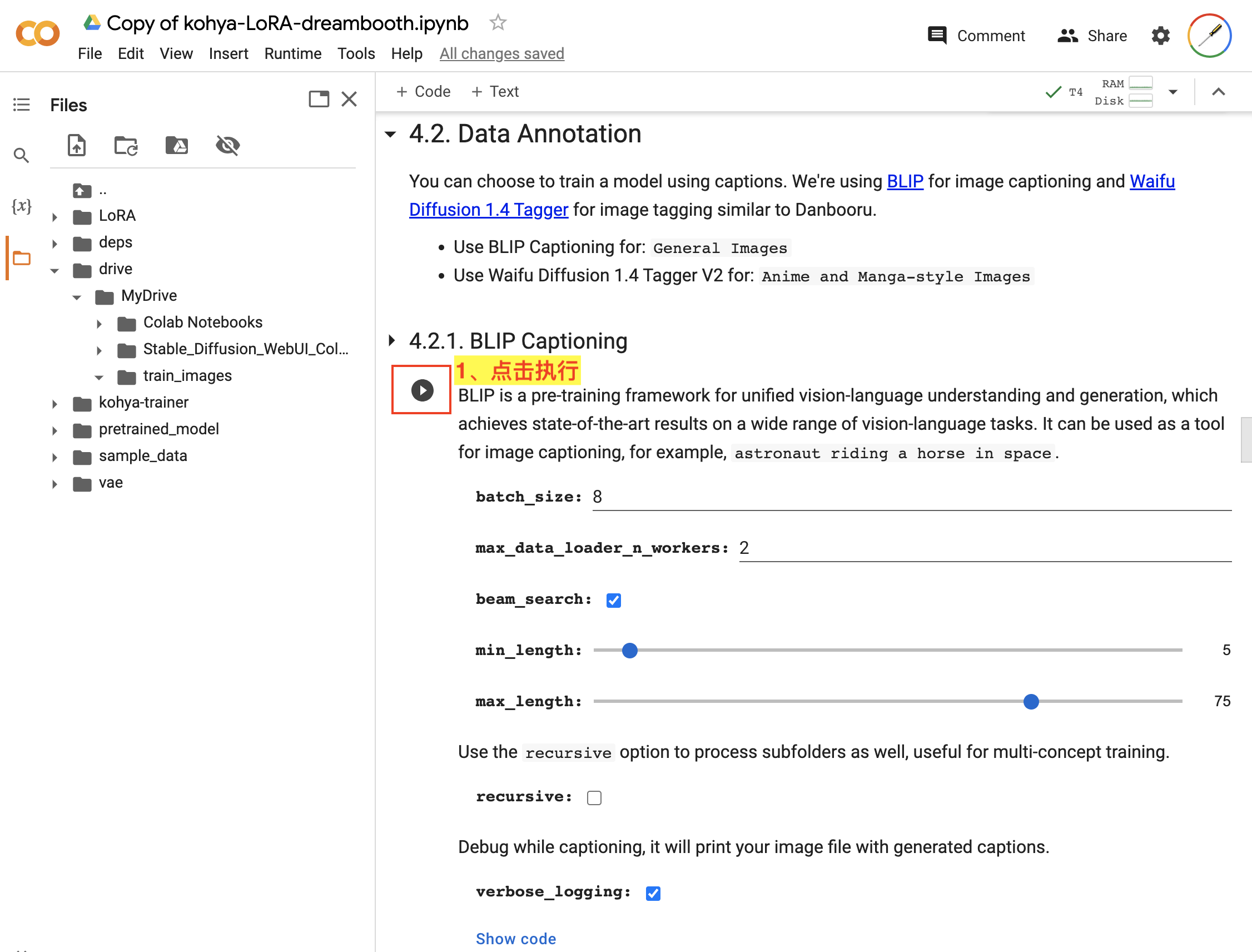Open the settings gear icon
Image resolution: width=1252 pixels, height=952 pixels.
click(x=1160, y=36)
